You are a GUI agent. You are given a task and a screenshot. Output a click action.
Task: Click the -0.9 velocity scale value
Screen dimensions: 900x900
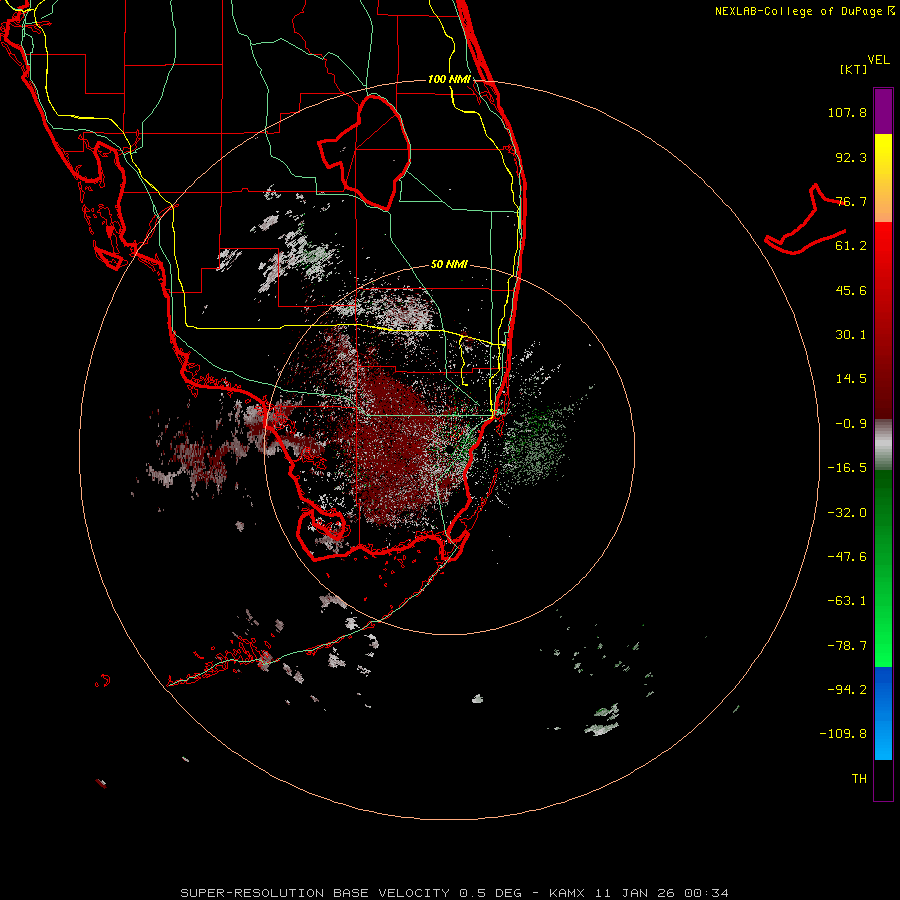[851, 424]
